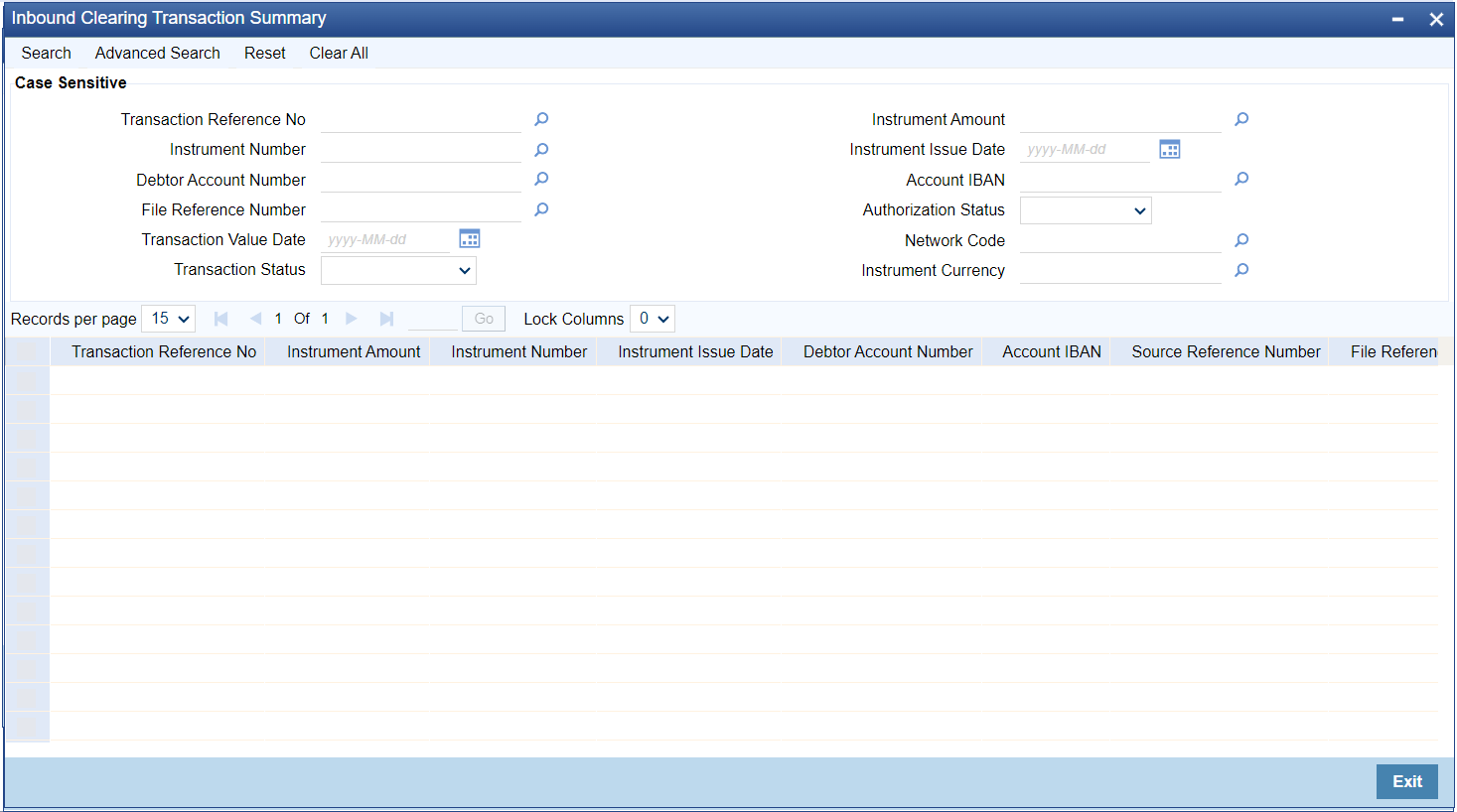Viewport: 1457px width, 812px height.
Task: Focus the Instrument Number input field
Action: pos(421,150)
